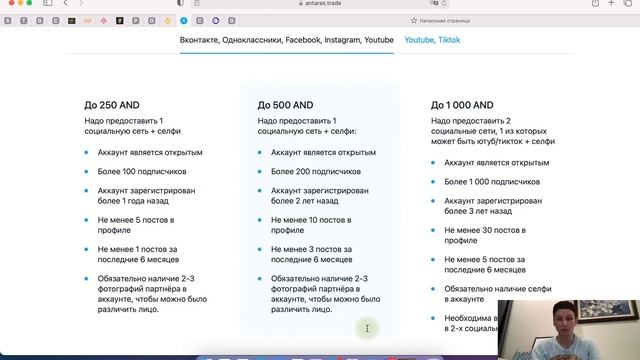The width and height of the screenshot is (640, 360).
Task: Click Аккаунт зарегистрирован более 2 лет назад
Action: point(320,196)
